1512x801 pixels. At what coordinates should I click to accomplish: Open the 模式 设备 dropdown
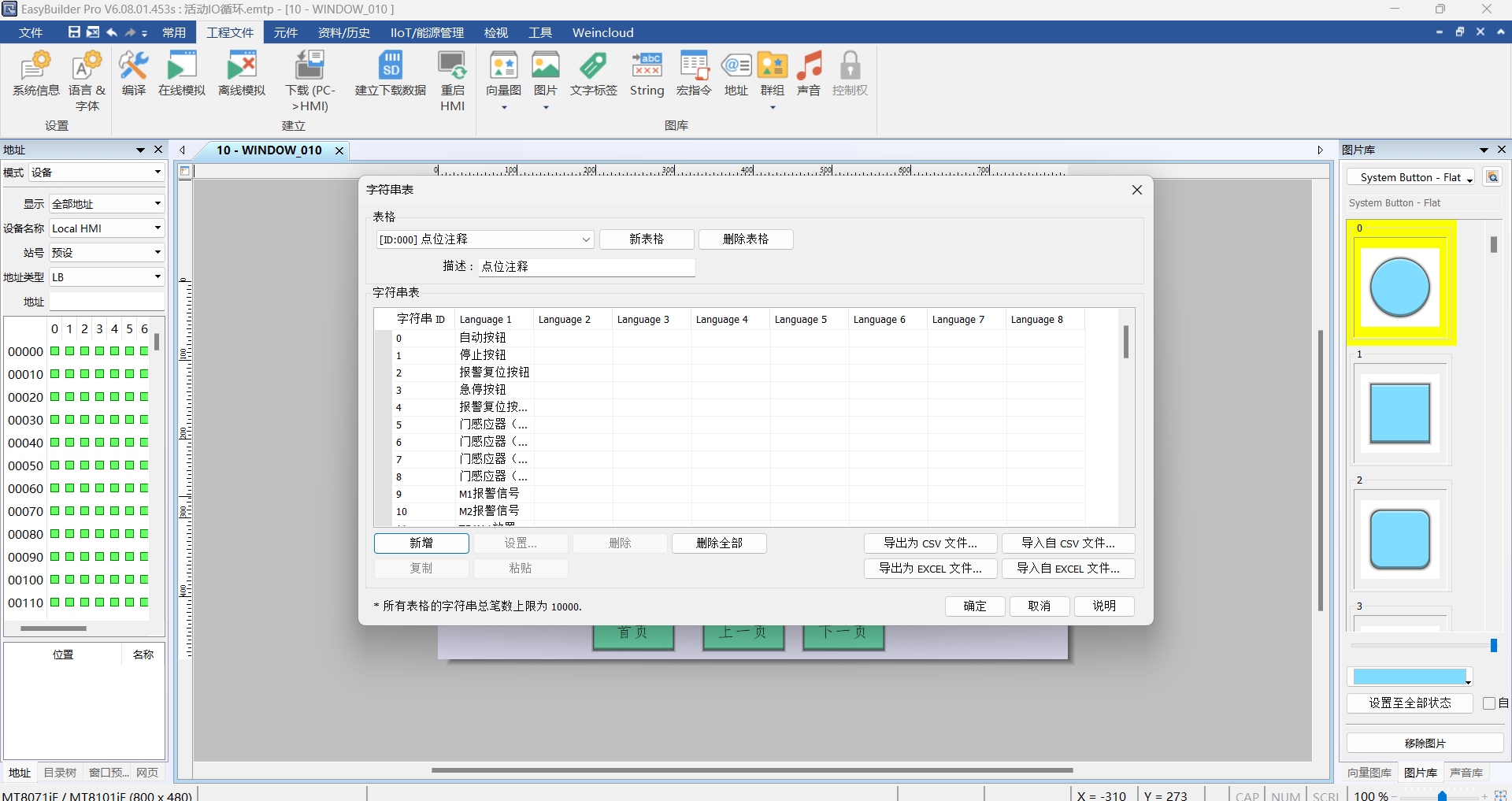tap(96, 172)
